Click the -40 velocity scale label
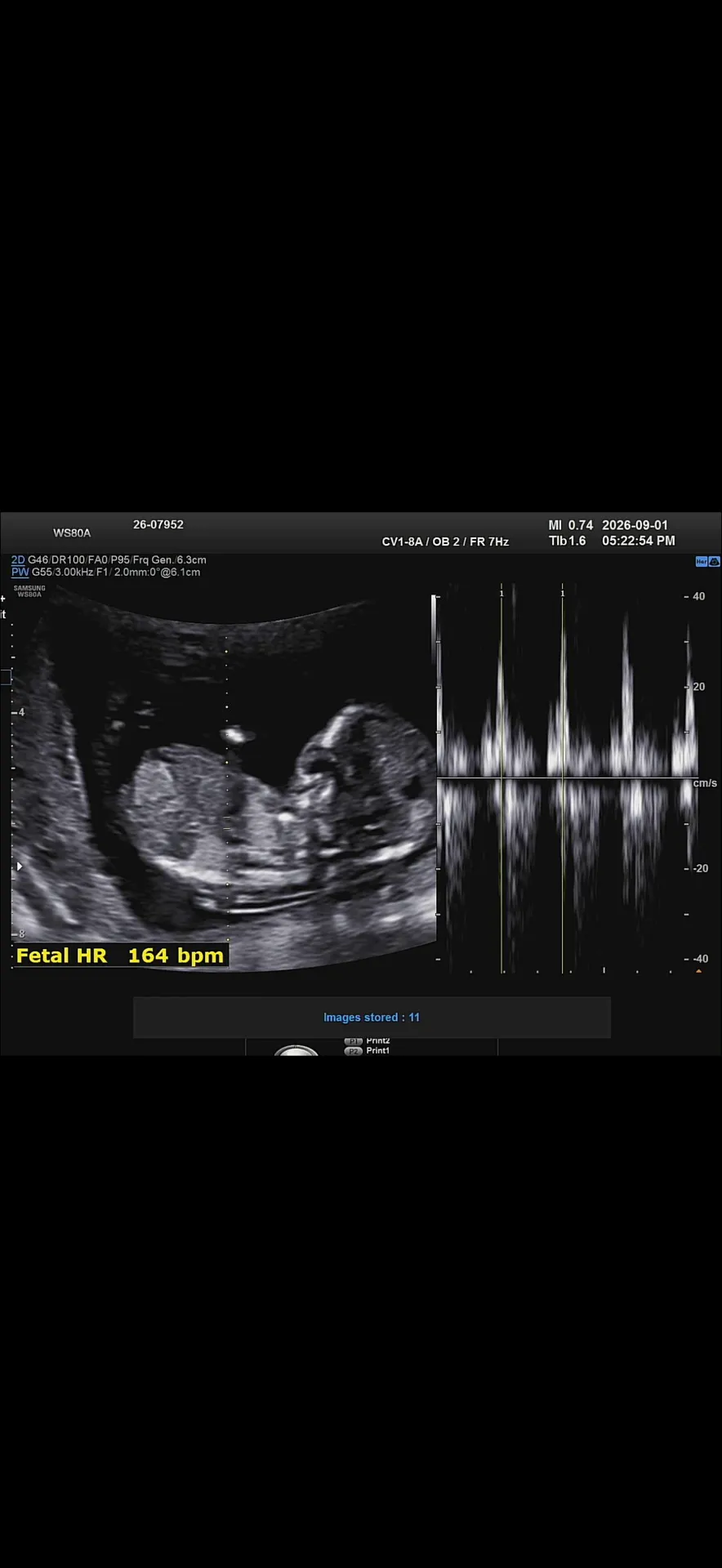 click(x=699, y=959)
